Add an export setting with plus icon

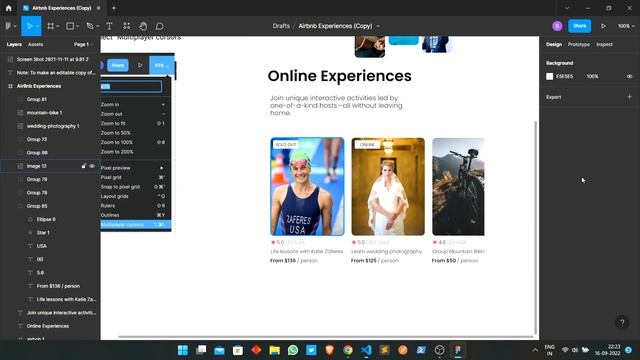tap(629, 97)
